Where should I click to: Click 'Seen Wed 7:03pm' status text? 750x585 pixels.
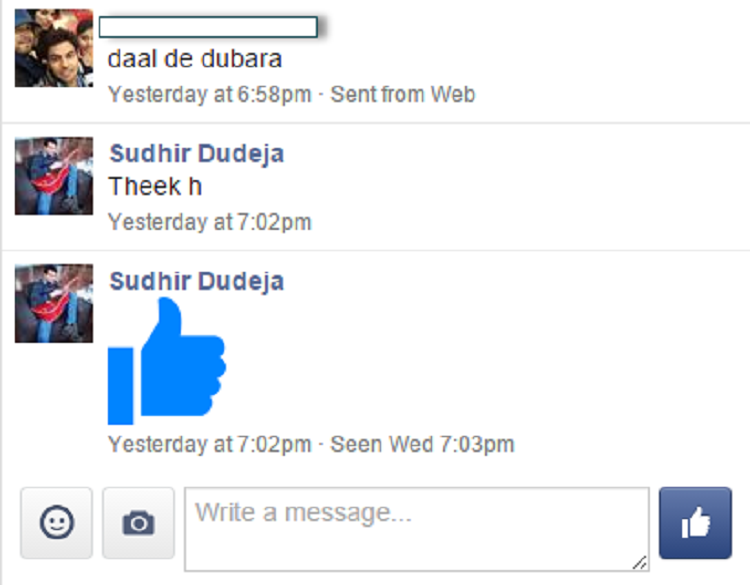(x=422, y=444)
